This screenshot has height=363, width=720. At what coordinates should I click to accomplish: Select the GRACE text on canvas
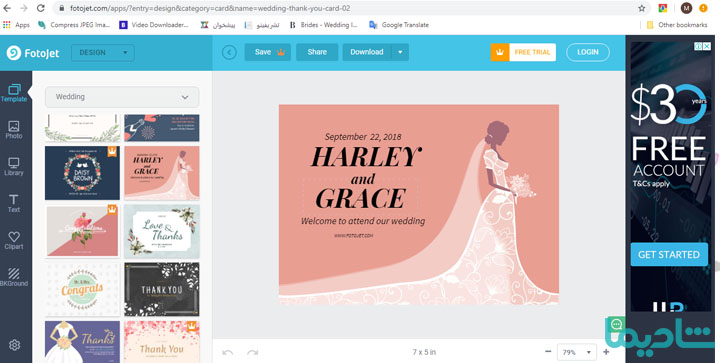(361, 199)
